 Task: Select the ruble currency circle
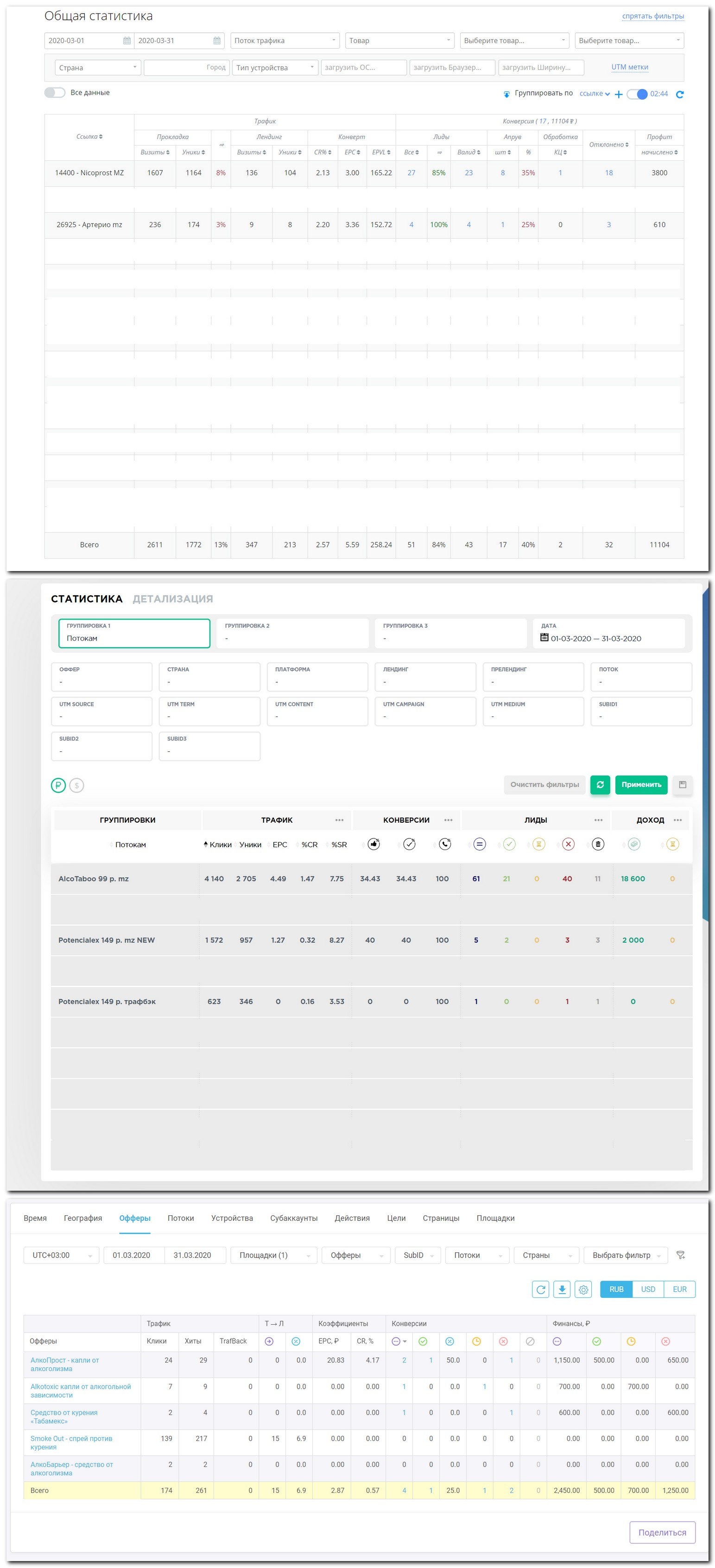58,785
